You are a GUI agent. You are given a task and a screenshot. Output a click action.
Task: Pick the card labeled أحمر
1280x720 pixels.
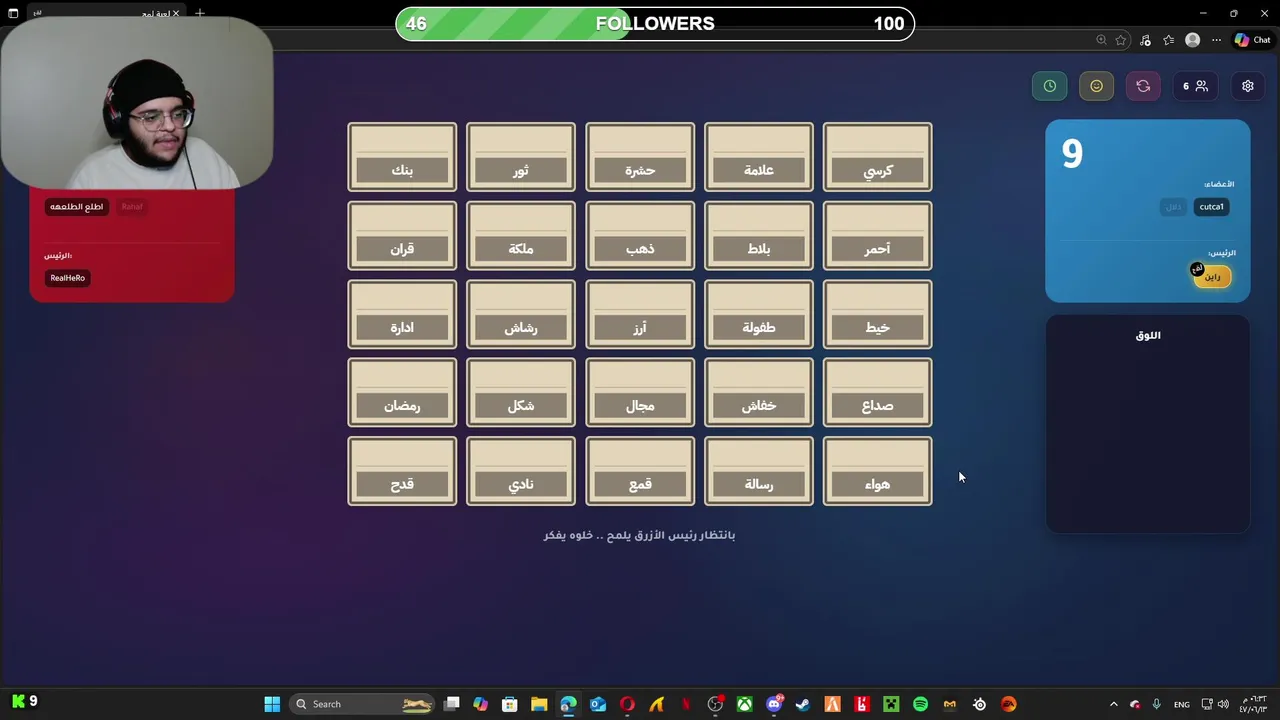coord(878,235)
